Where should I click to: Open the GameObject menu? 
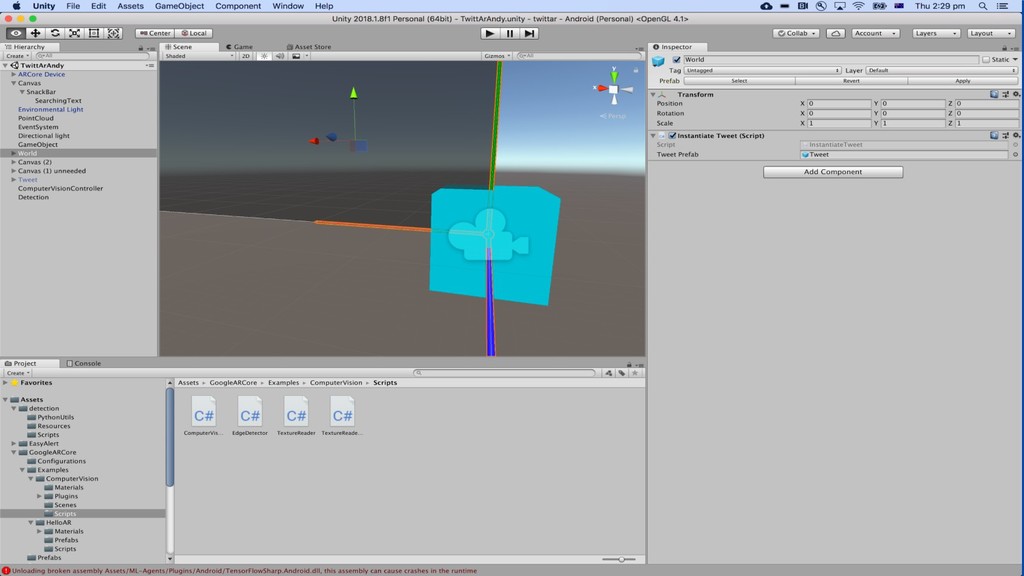coord(179,6)
